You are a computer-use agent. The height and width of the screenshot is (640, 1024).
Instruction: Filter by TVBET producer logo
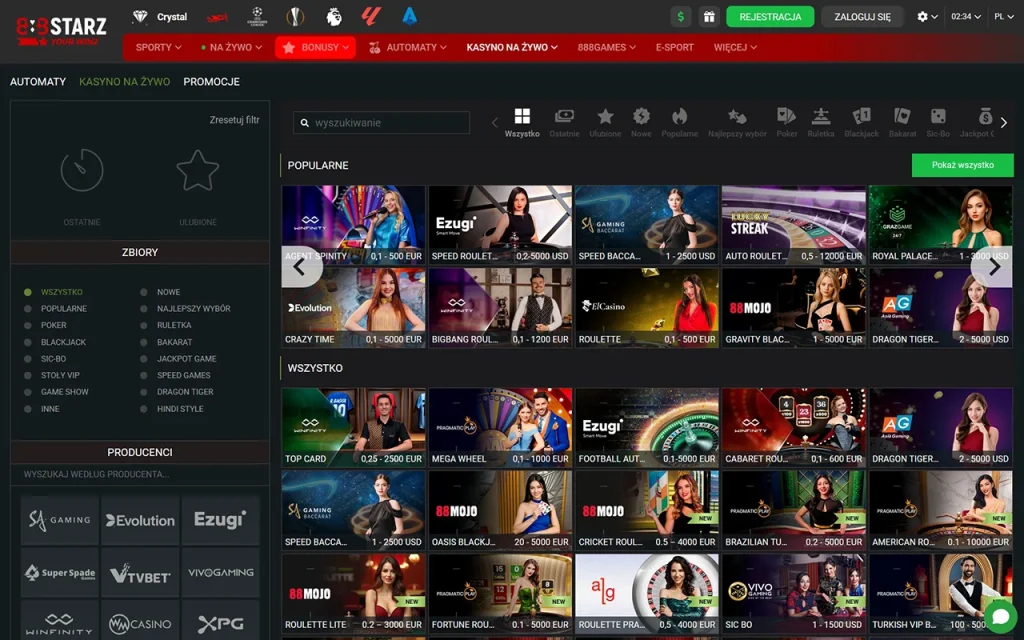(140, 573)
